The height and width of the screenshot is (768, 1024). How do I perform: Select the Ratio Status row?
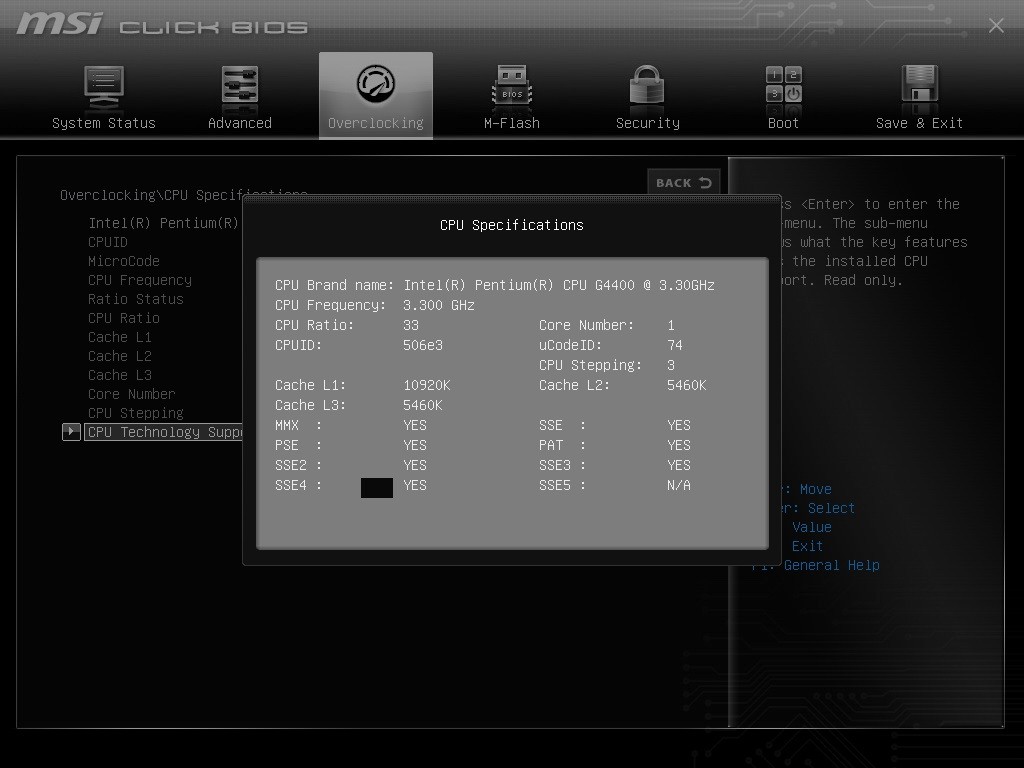coord(136,298)
